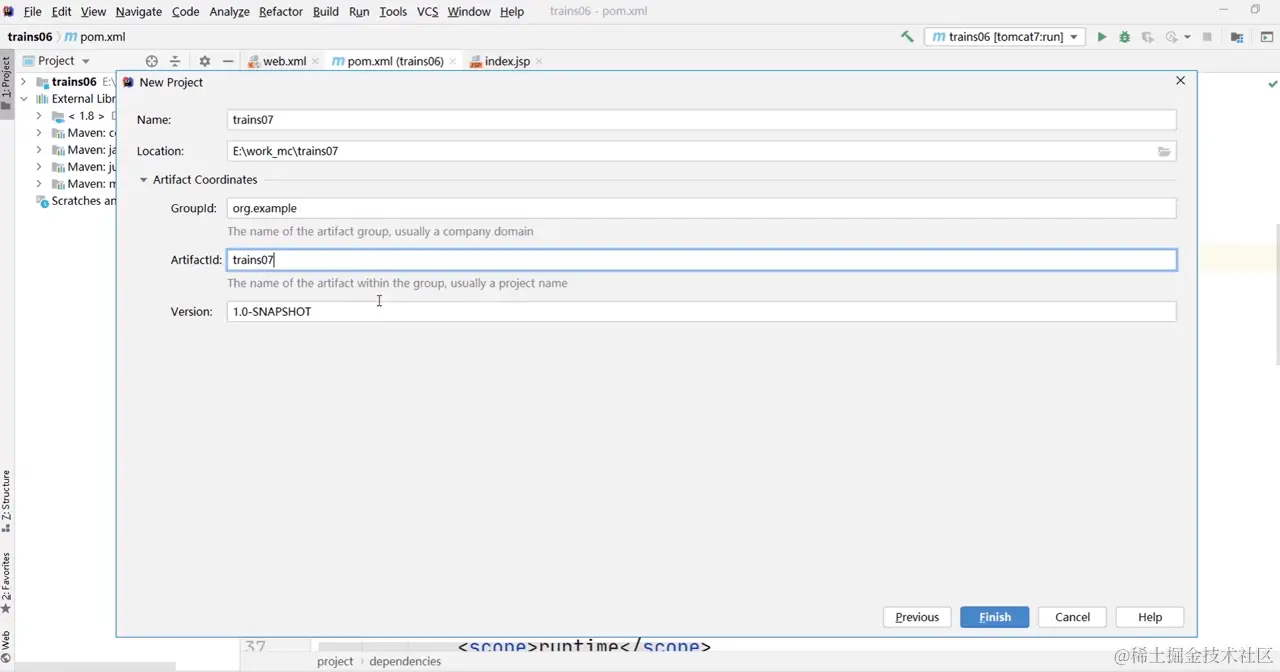Viewport: 1280px width, 672px height.
Task: Click the IntelliJ logo in the title bar
Action: (9, 11)
